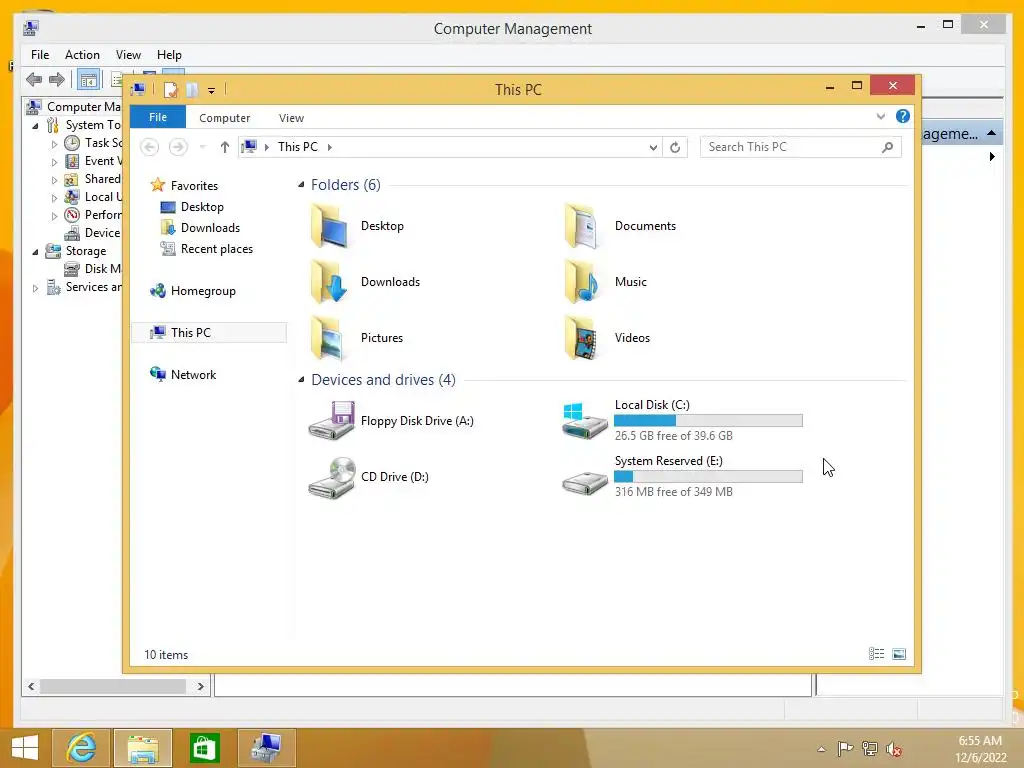Open recent locations dropdown arrow
1024x768 pixels.
point(202,147)
